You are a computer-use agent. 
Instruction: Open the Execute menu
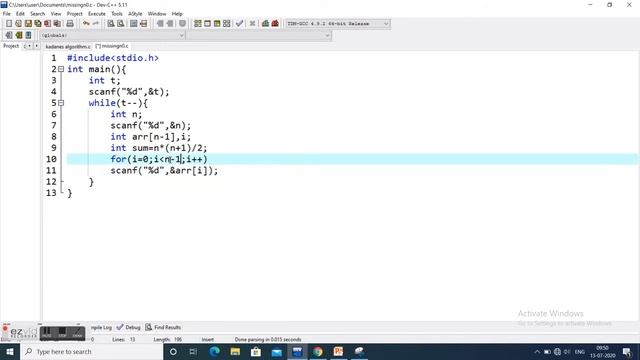pyautogui.click(x=97, y=14)
